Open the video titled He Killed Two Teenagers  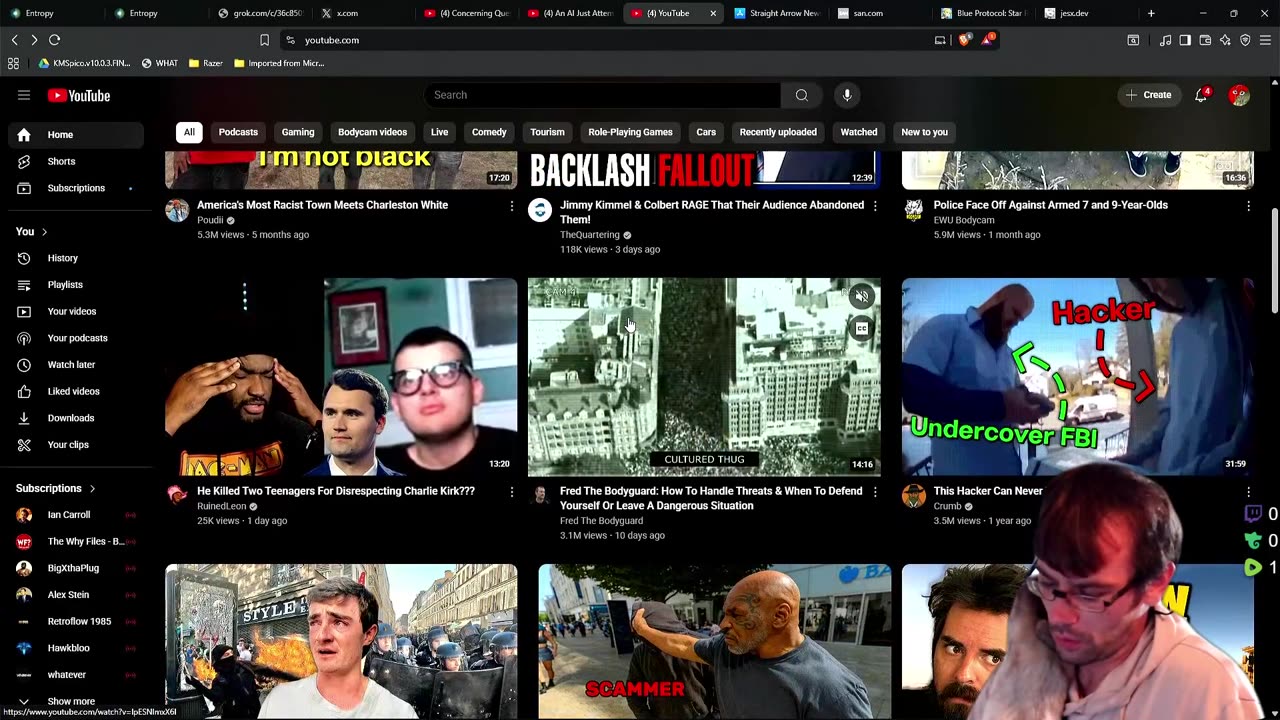[x=336, y=491]
